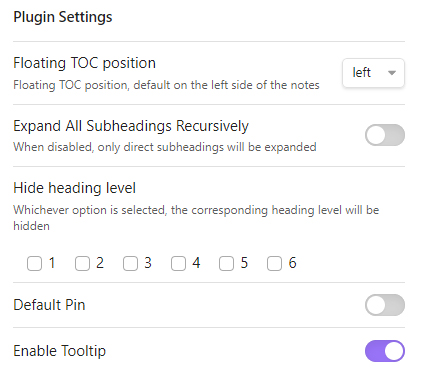Click the Plugin Settings heading

point(63,17)
